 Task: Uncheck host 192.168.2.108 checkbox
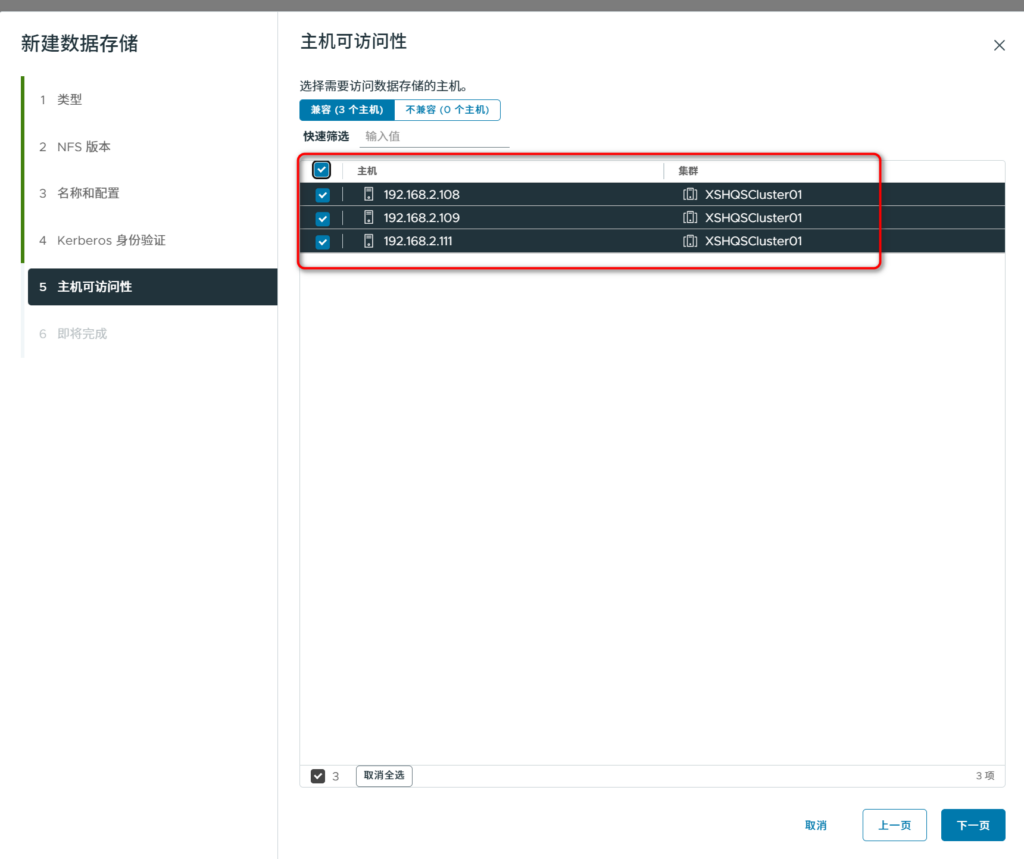click(322, 195)
